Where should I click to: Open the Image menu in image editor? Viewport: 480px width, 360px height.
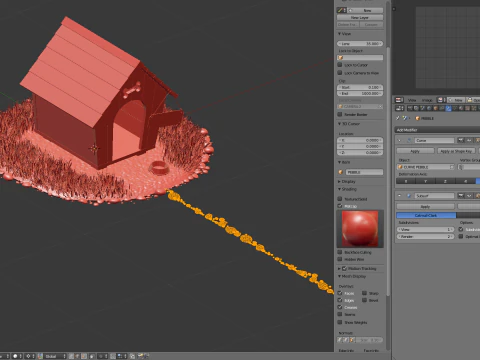427,100
